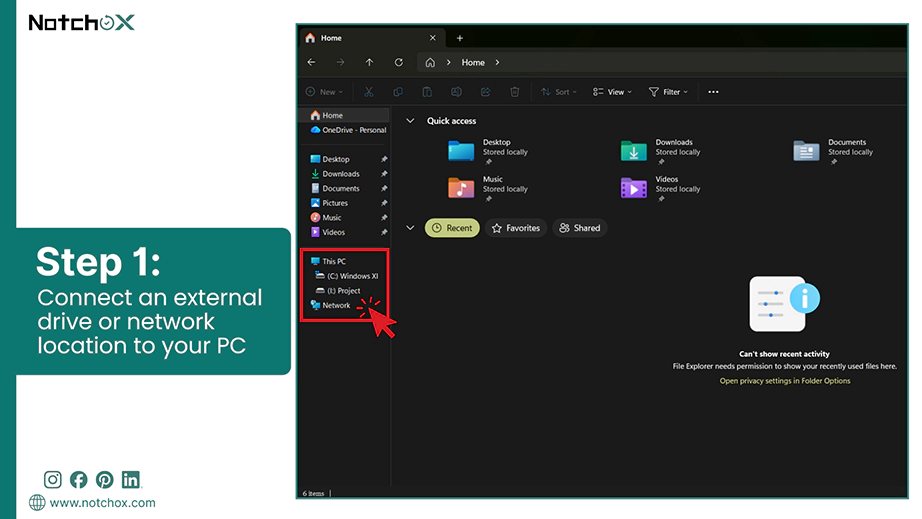Screen dimensions: 922x519
Task: Click the Rename toolbar icon
Action: click(456, 92)
